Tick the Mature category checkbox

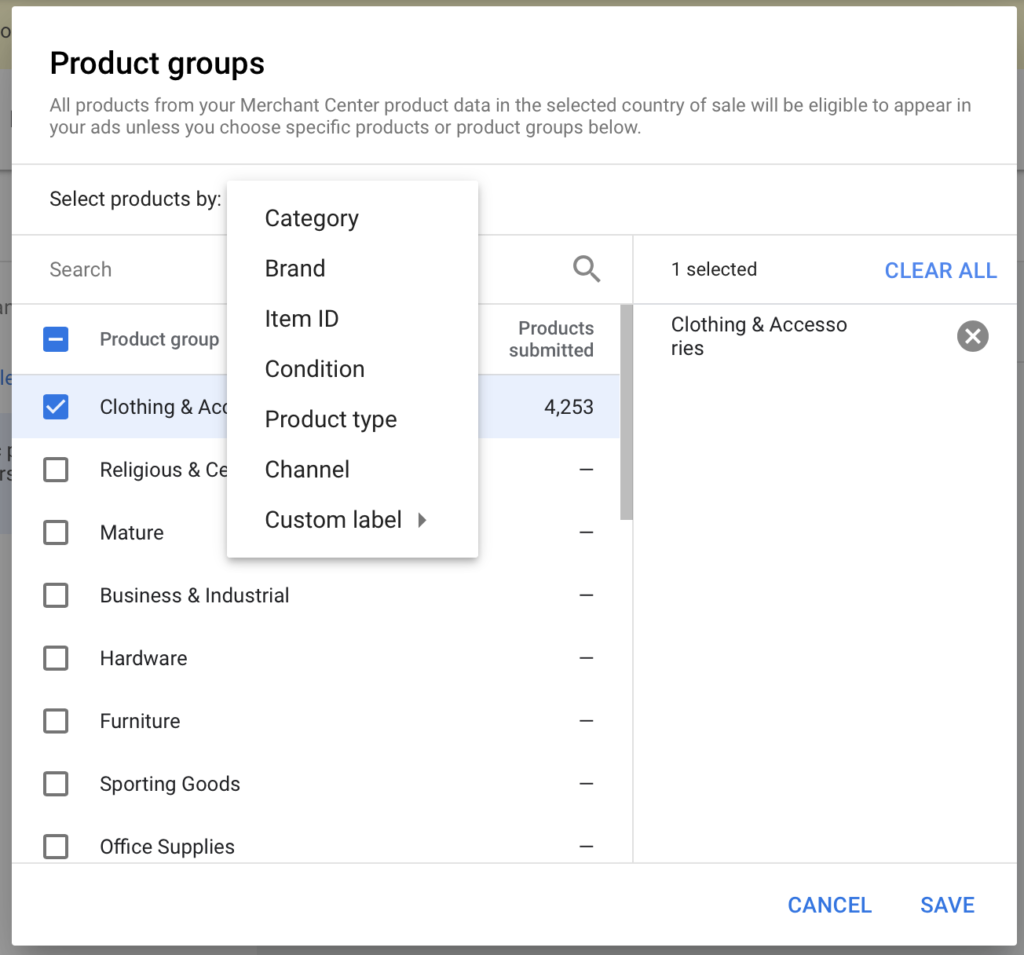point(56,532)
